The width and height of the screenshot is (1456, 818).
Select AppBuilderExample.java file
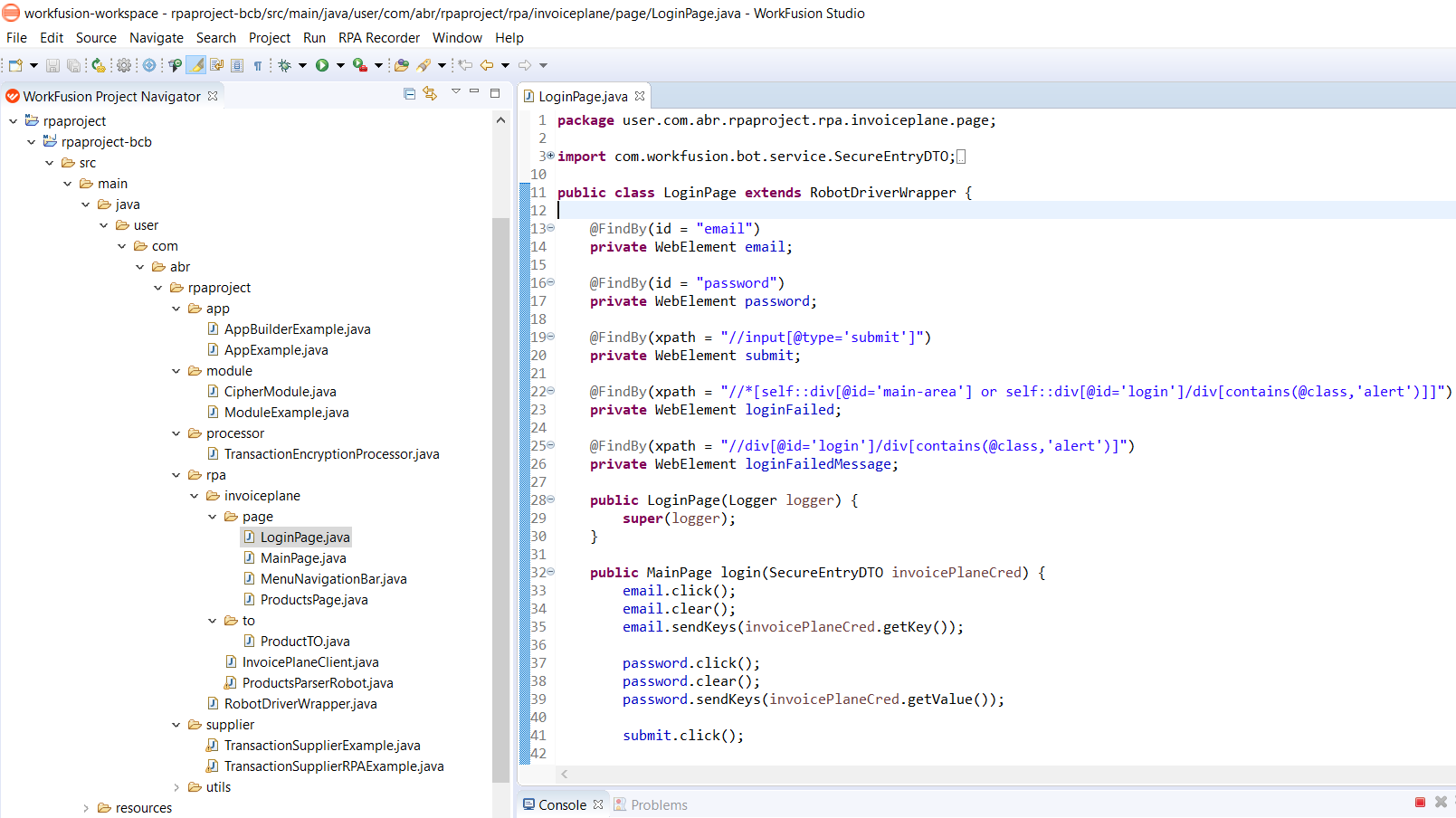click(x=297, y=329)
